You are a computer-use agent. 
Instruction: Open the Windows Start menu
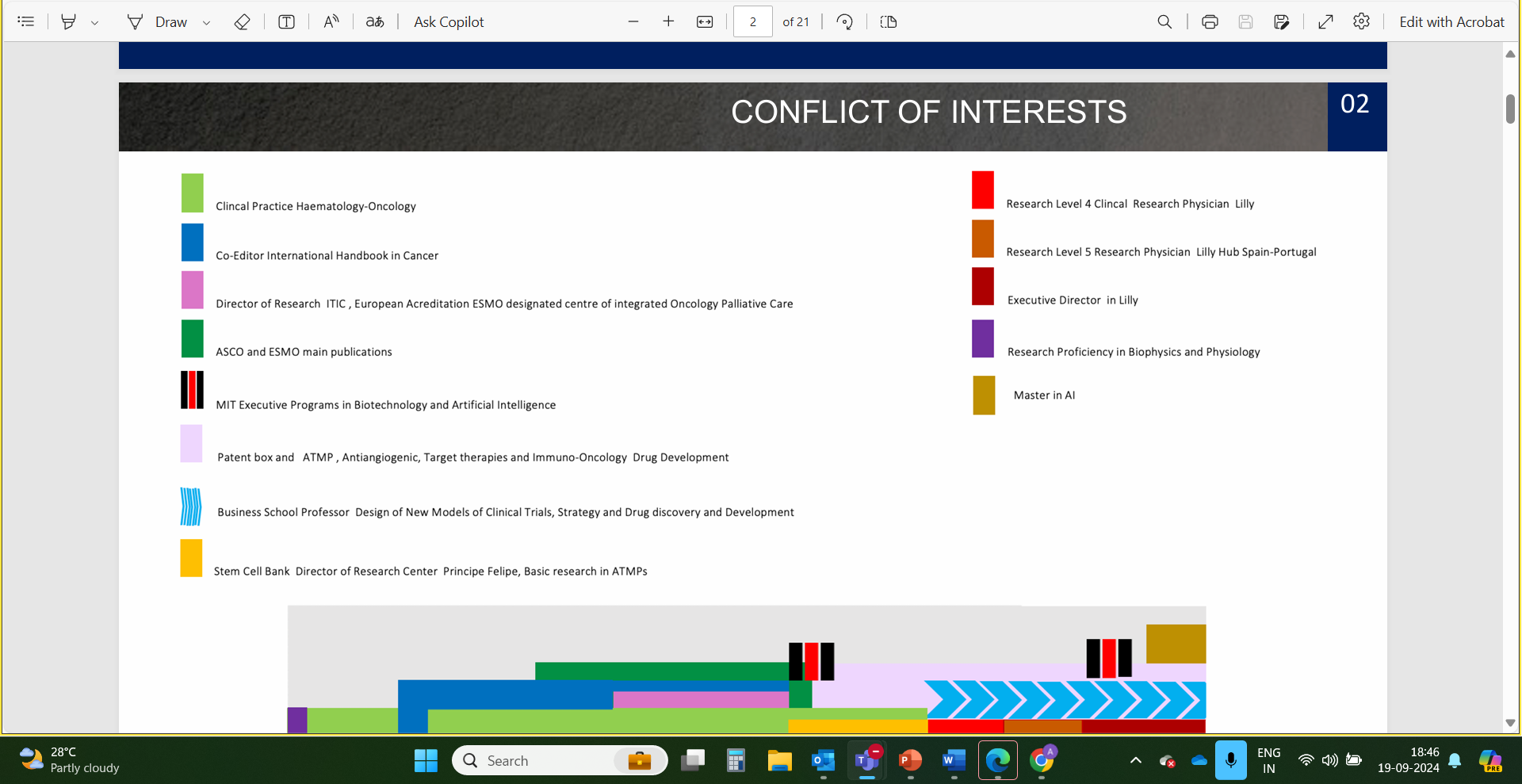point(426,761)
